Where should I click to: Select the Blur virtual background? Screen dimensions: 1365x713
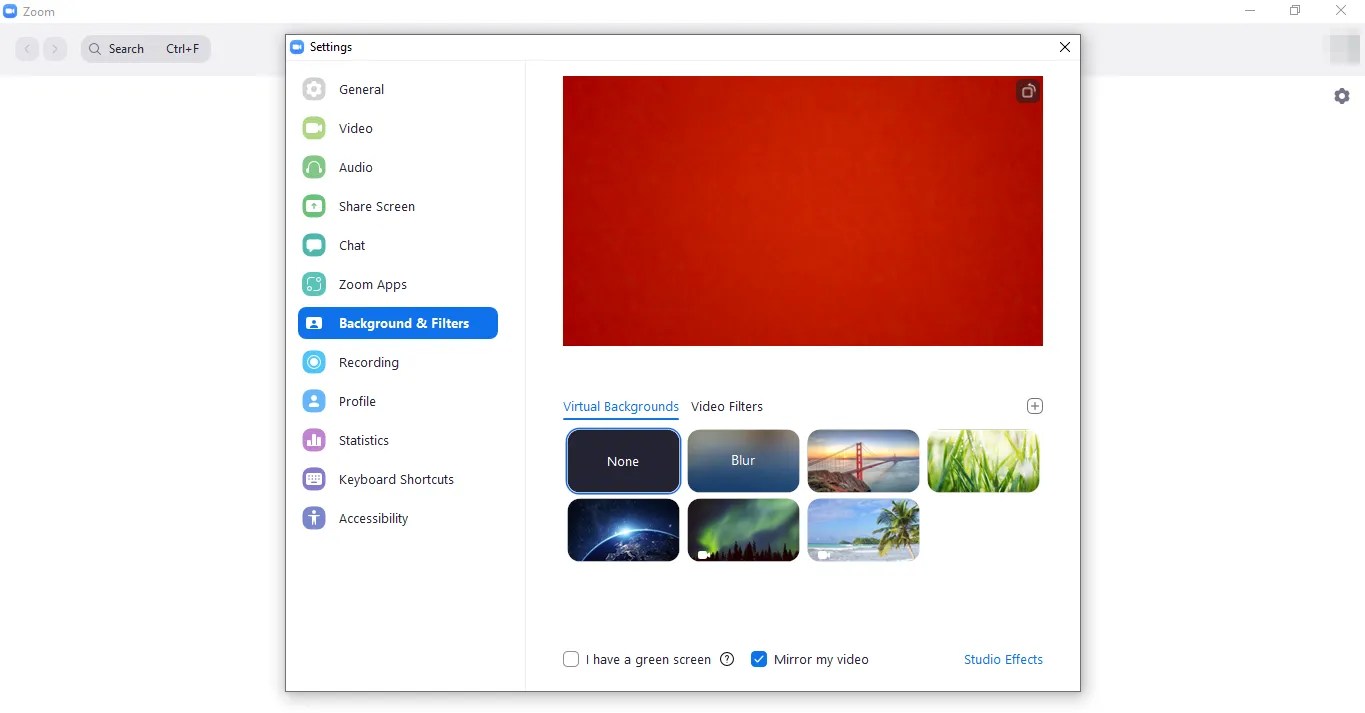tap(742, 461)
